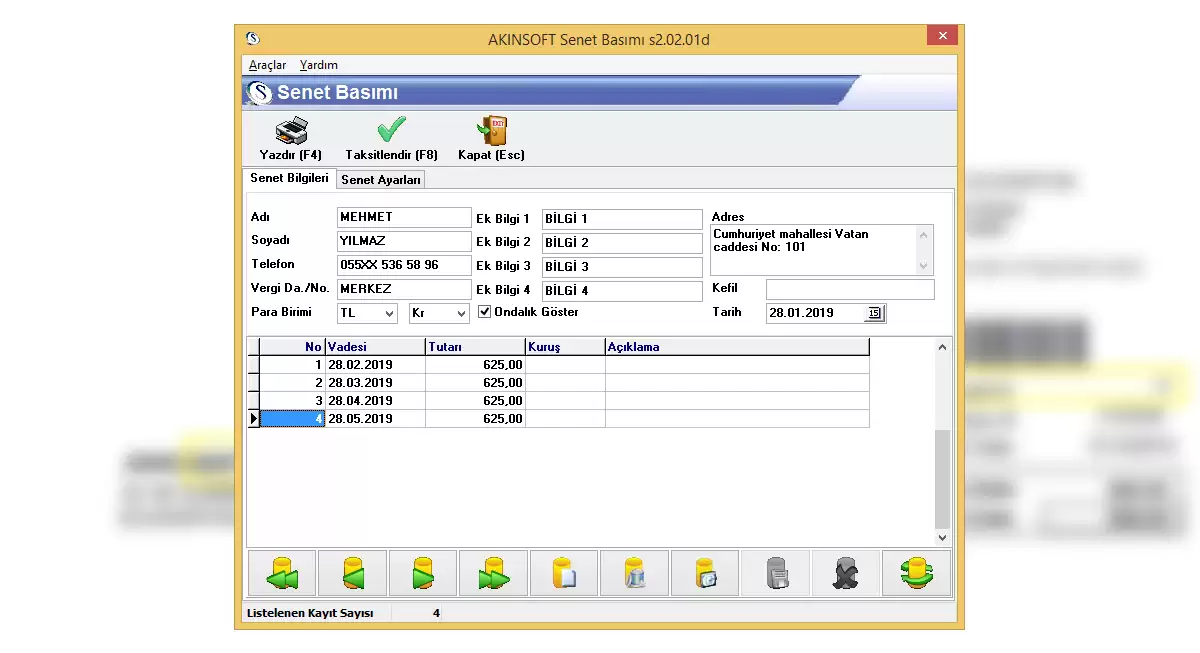The height and width of the screenshot is (653, 1200).
Task: Go to the next record
Action: coord(423,574)
